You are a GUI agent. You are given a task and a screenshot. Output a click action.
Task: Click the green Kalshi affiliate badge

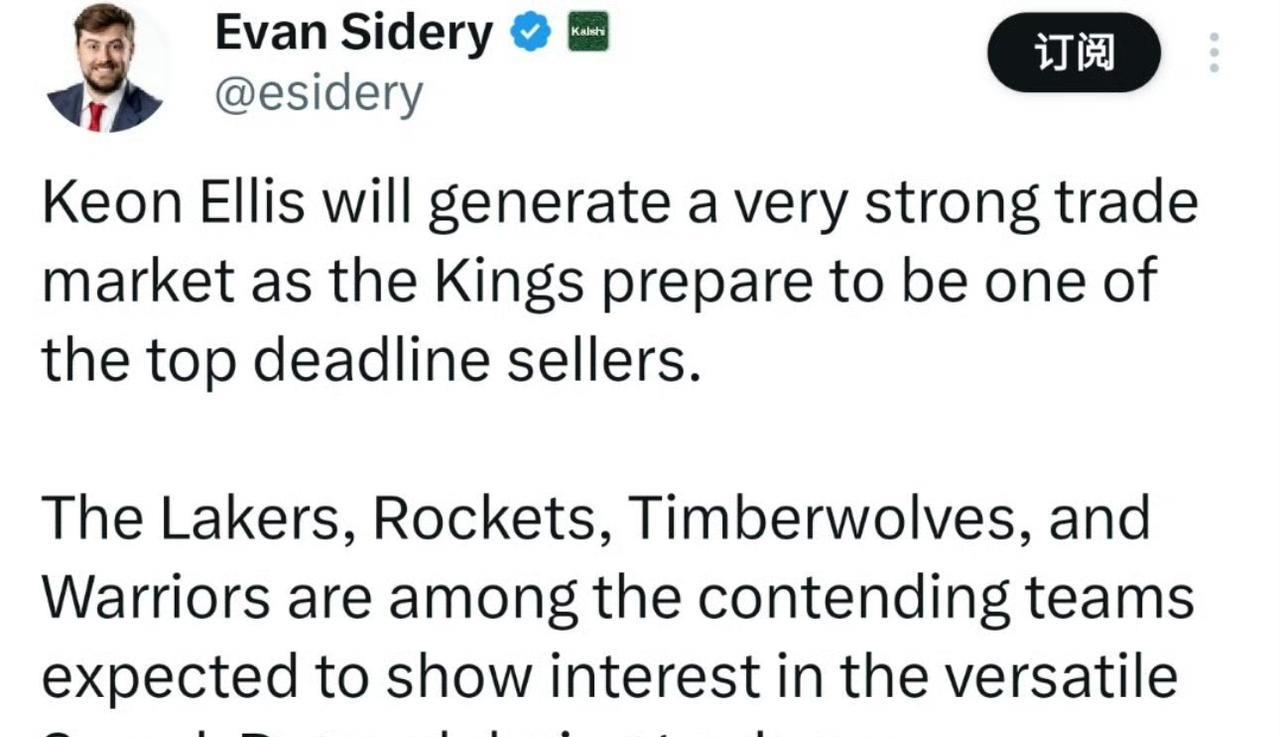click(588, 34)
